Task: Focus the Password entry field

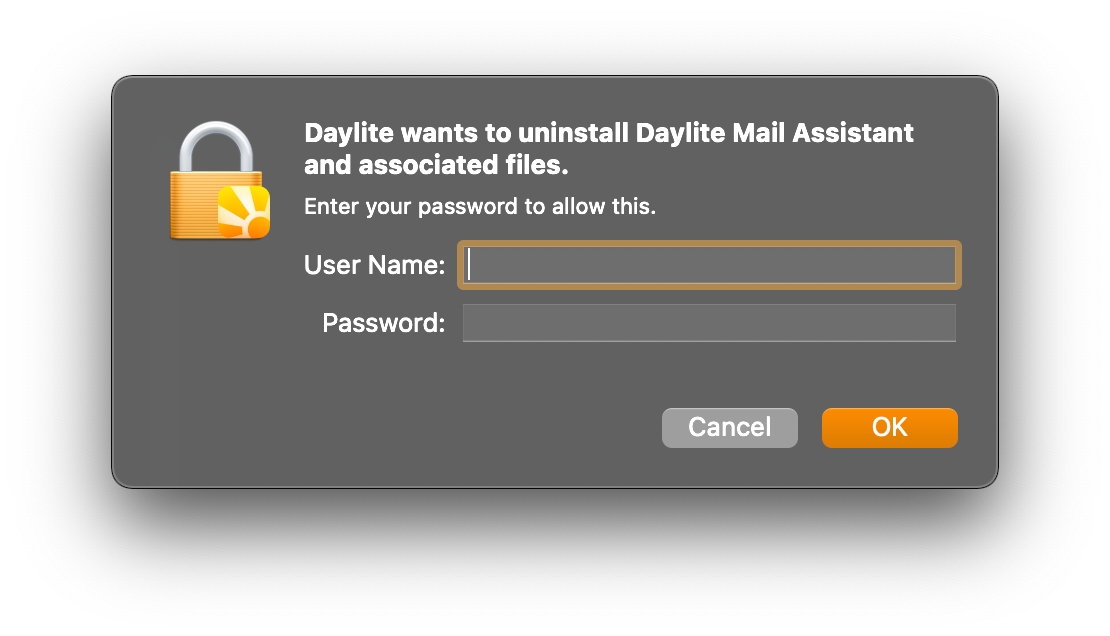Action: (709, 323)
